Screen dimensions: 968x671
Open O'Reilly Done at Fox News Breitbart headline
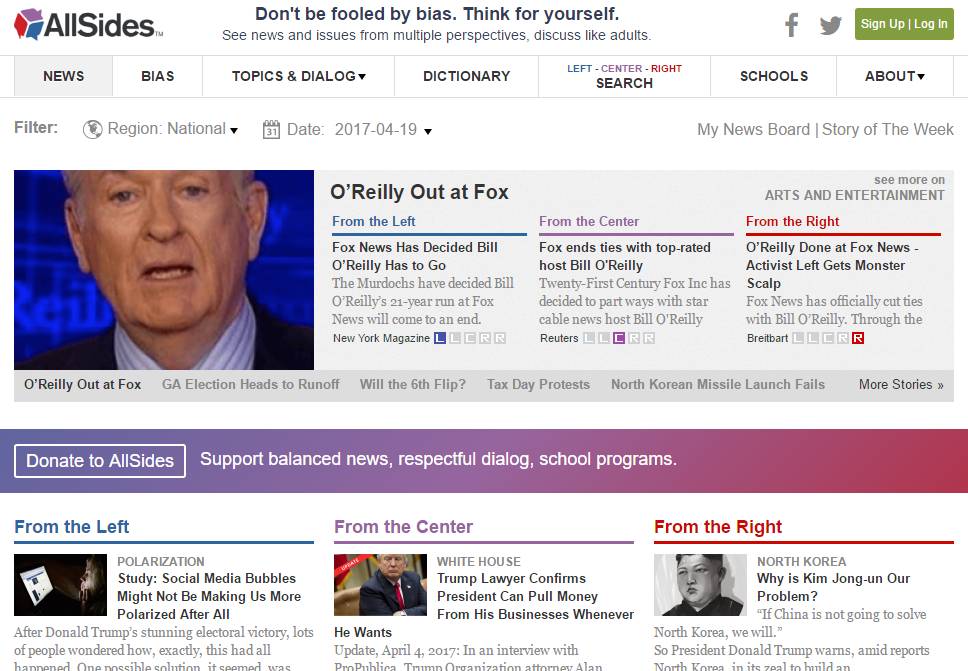coord(832,265)
